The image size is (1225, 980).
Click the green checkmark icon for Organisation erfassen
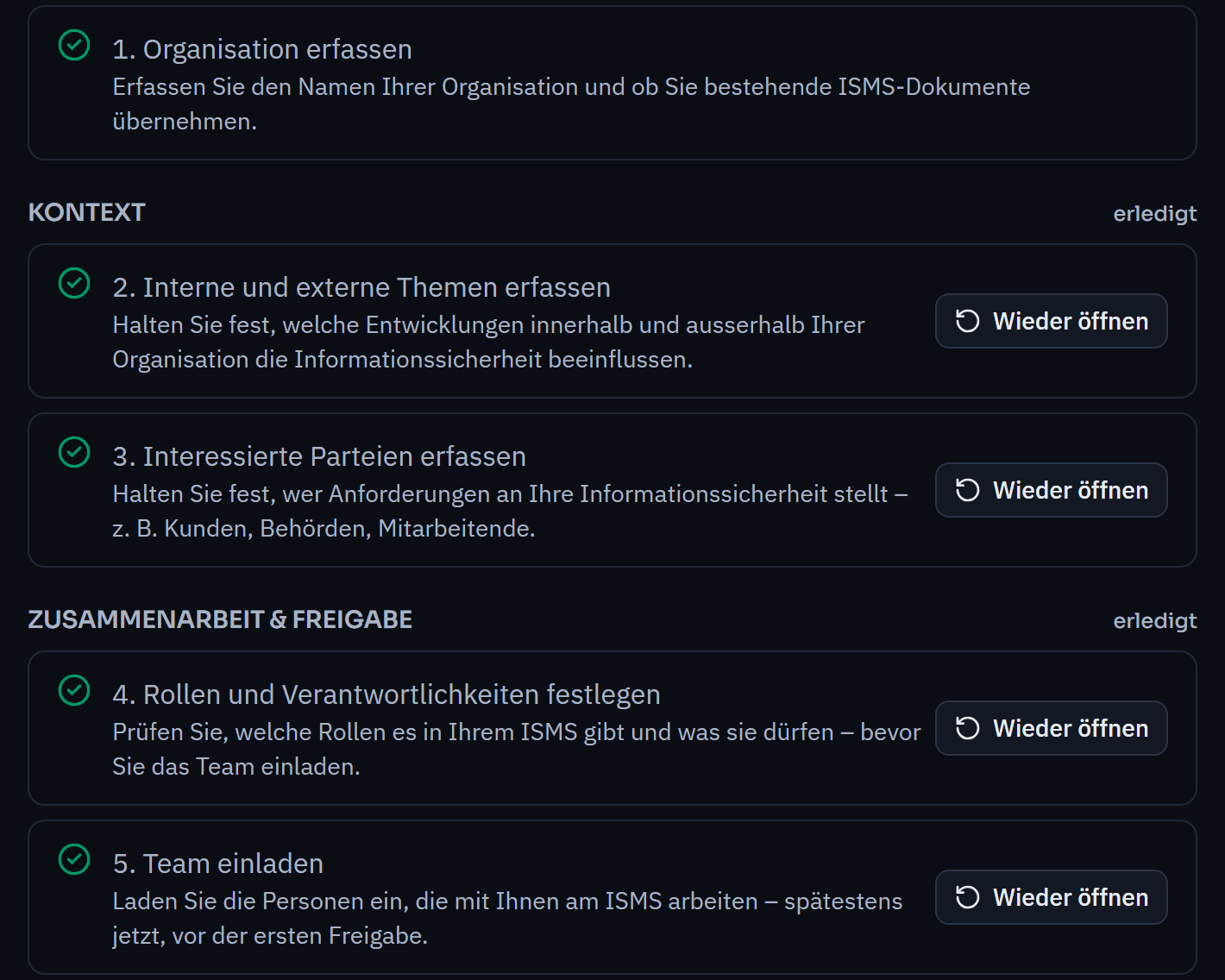[74, 45]
